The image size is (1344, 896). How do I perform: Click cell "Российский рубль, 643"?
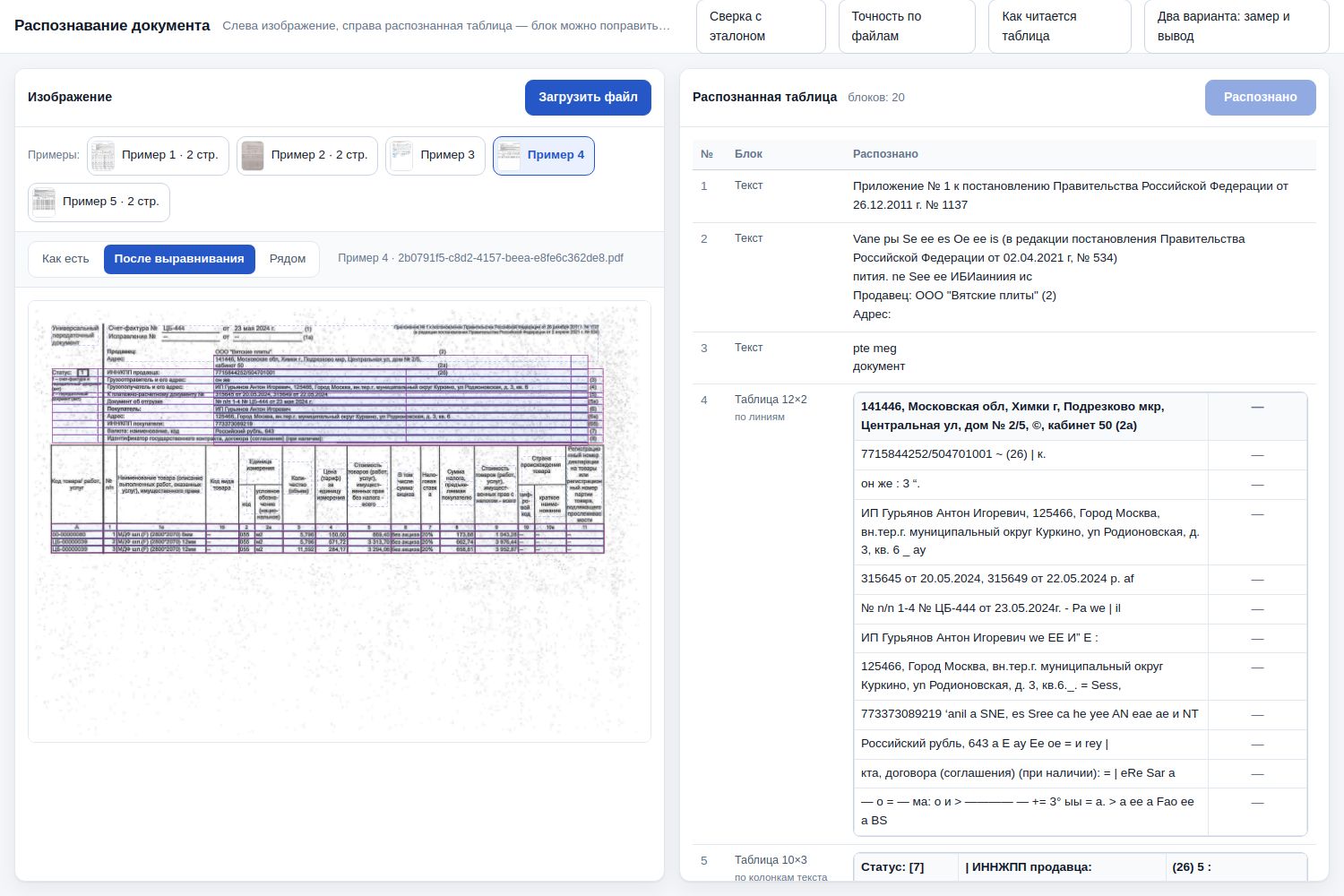[x=1030, y=744]
